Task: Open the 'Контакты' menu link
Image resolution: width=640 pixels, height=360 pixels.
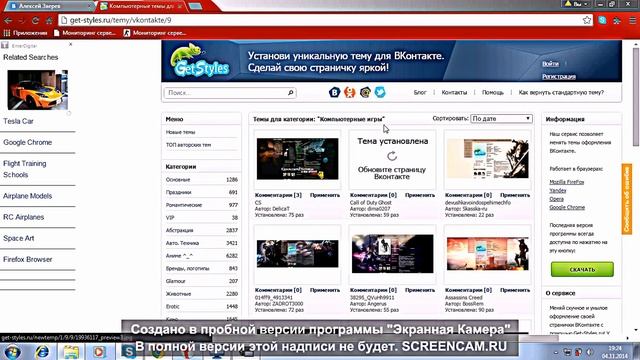Action: [454, 93]
